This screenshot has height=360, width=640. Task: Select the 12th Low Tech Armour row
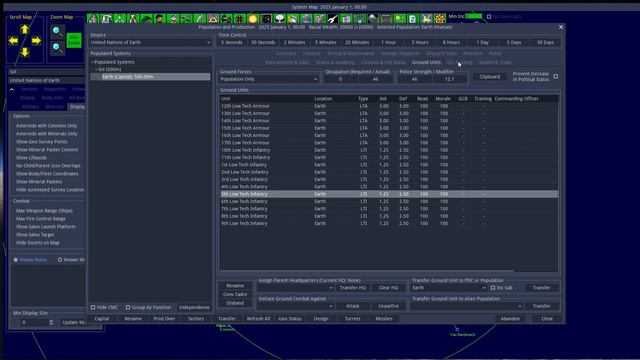click(x=389, y=106)
